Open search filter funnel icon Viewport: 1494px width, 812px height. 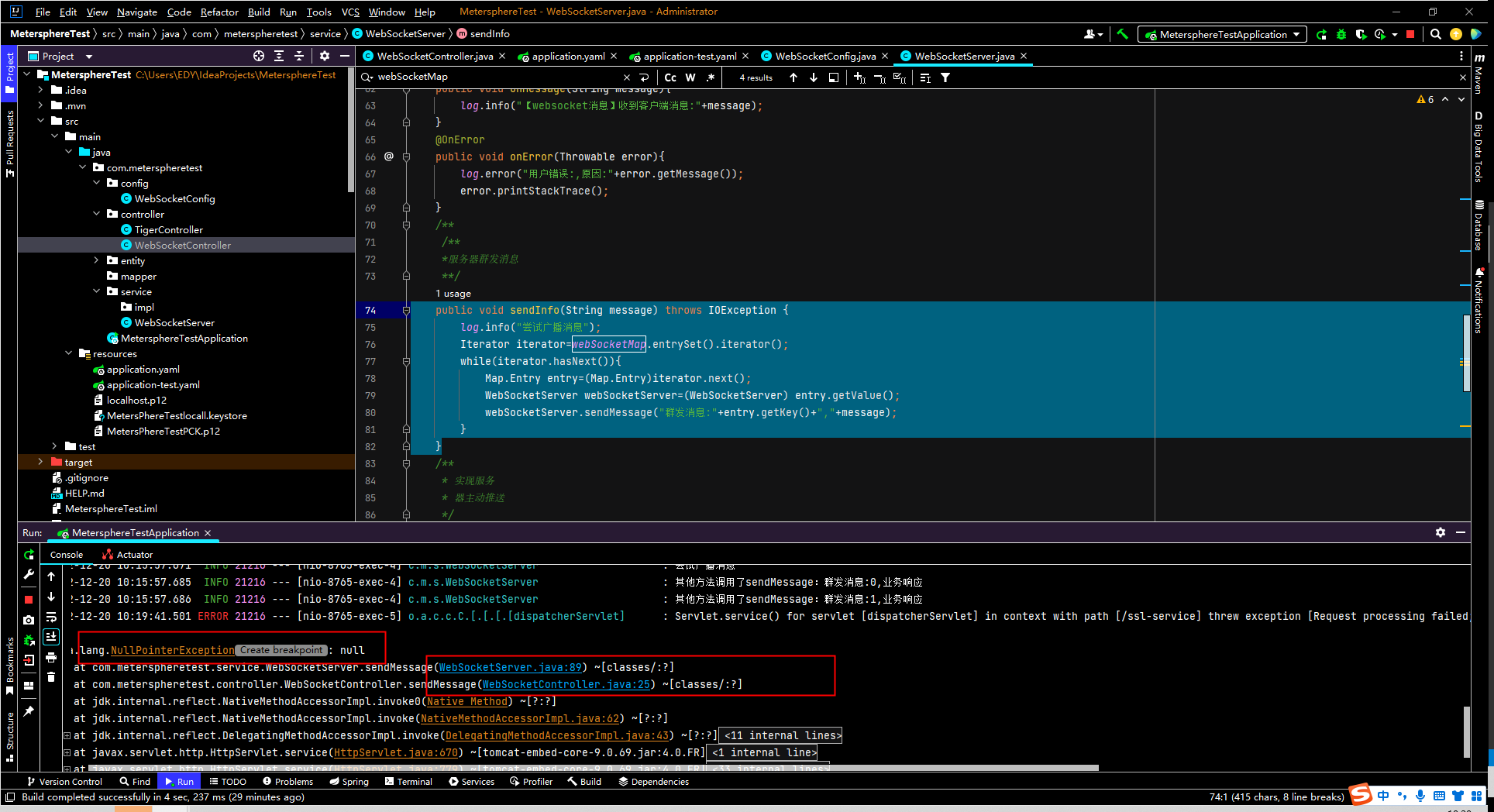coord(945,77)
